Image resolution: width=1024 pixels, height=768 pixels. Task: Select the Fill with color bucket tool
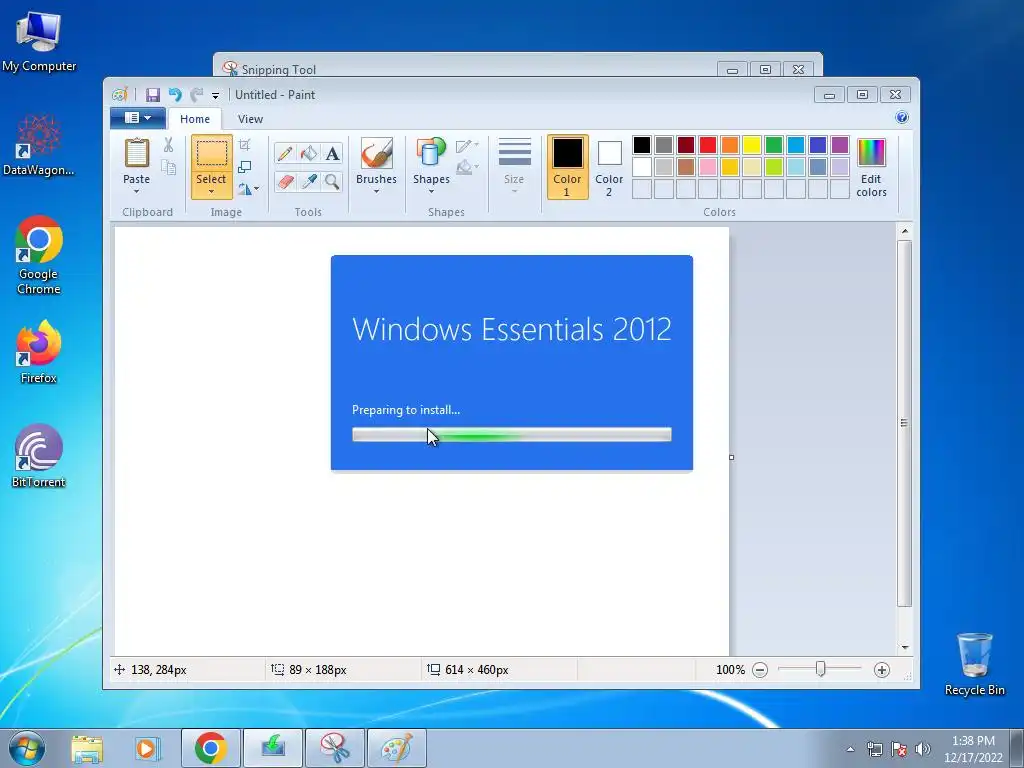tap(309, 153)
